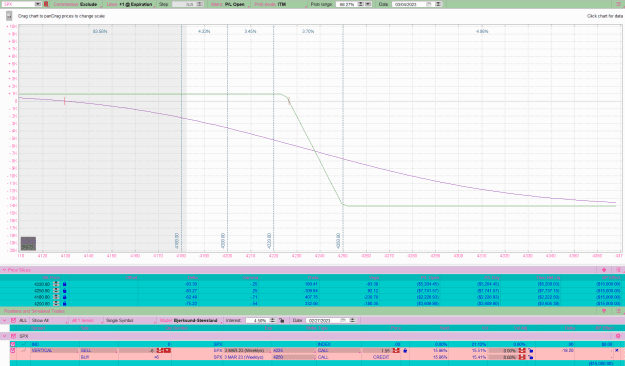The width and height of the screenshot is (625, 366).
Task: Toggle the lock on price slice 4220.80
Action: 65,284
